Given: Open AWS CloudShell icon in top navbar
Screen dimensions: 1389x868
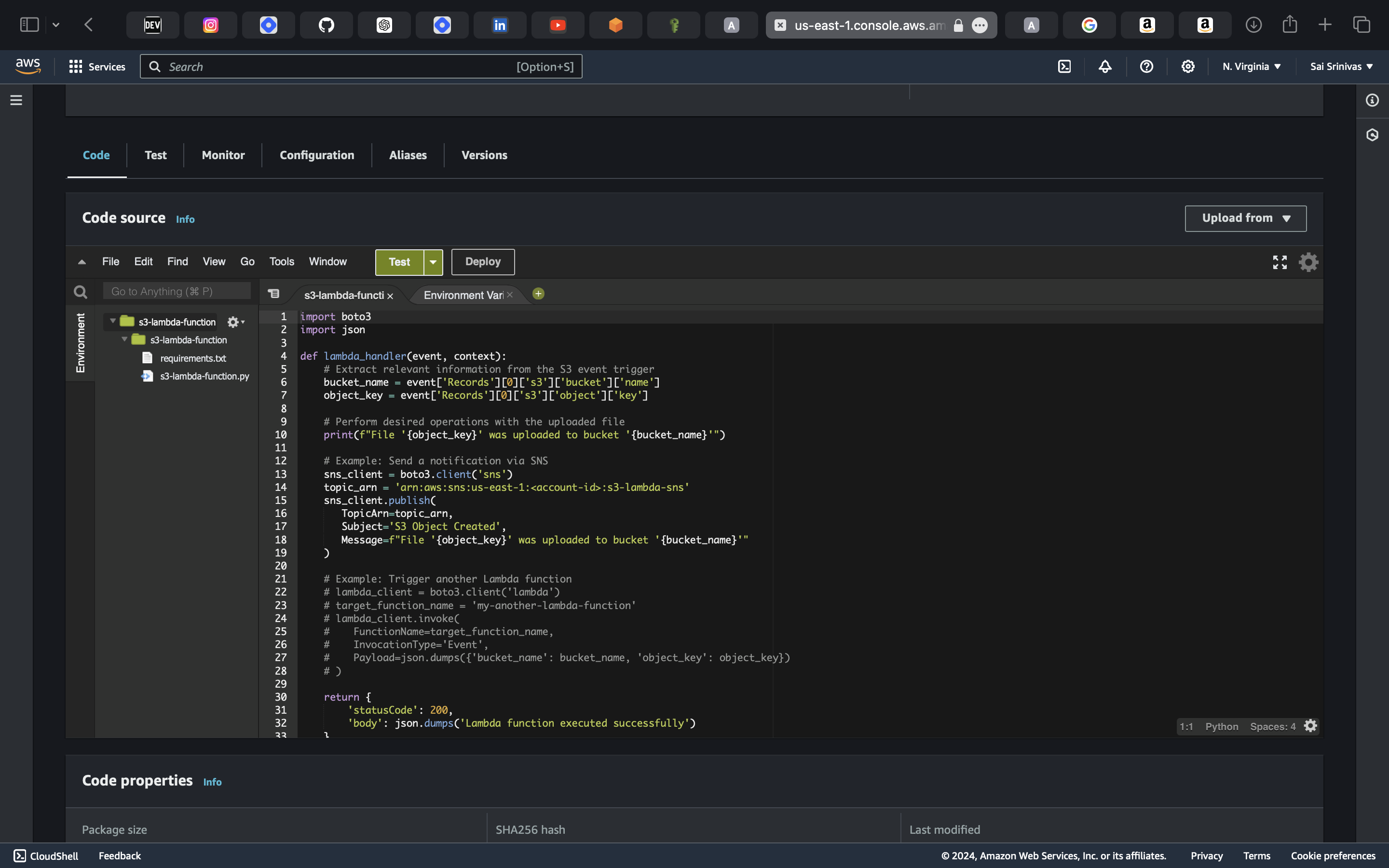Looking at the screenshot, I should point(1064,67).
